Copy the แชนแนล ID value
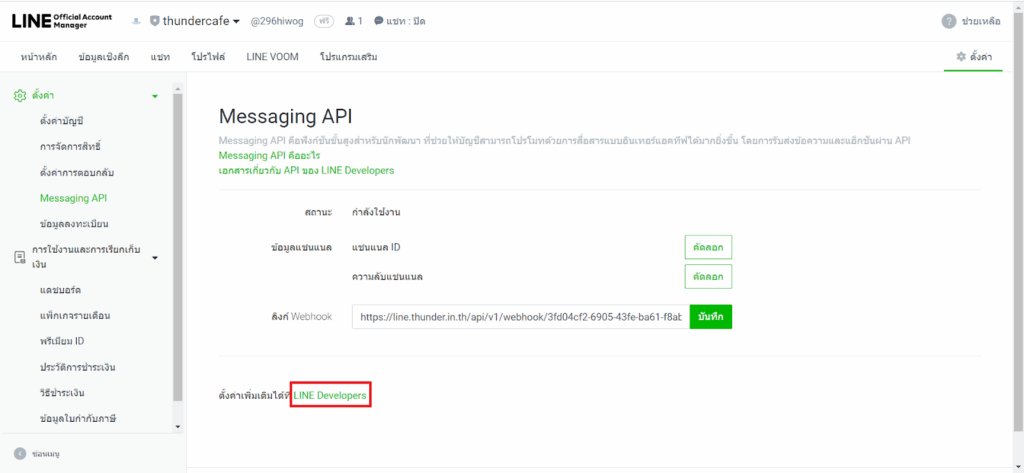 click(708, 247)
